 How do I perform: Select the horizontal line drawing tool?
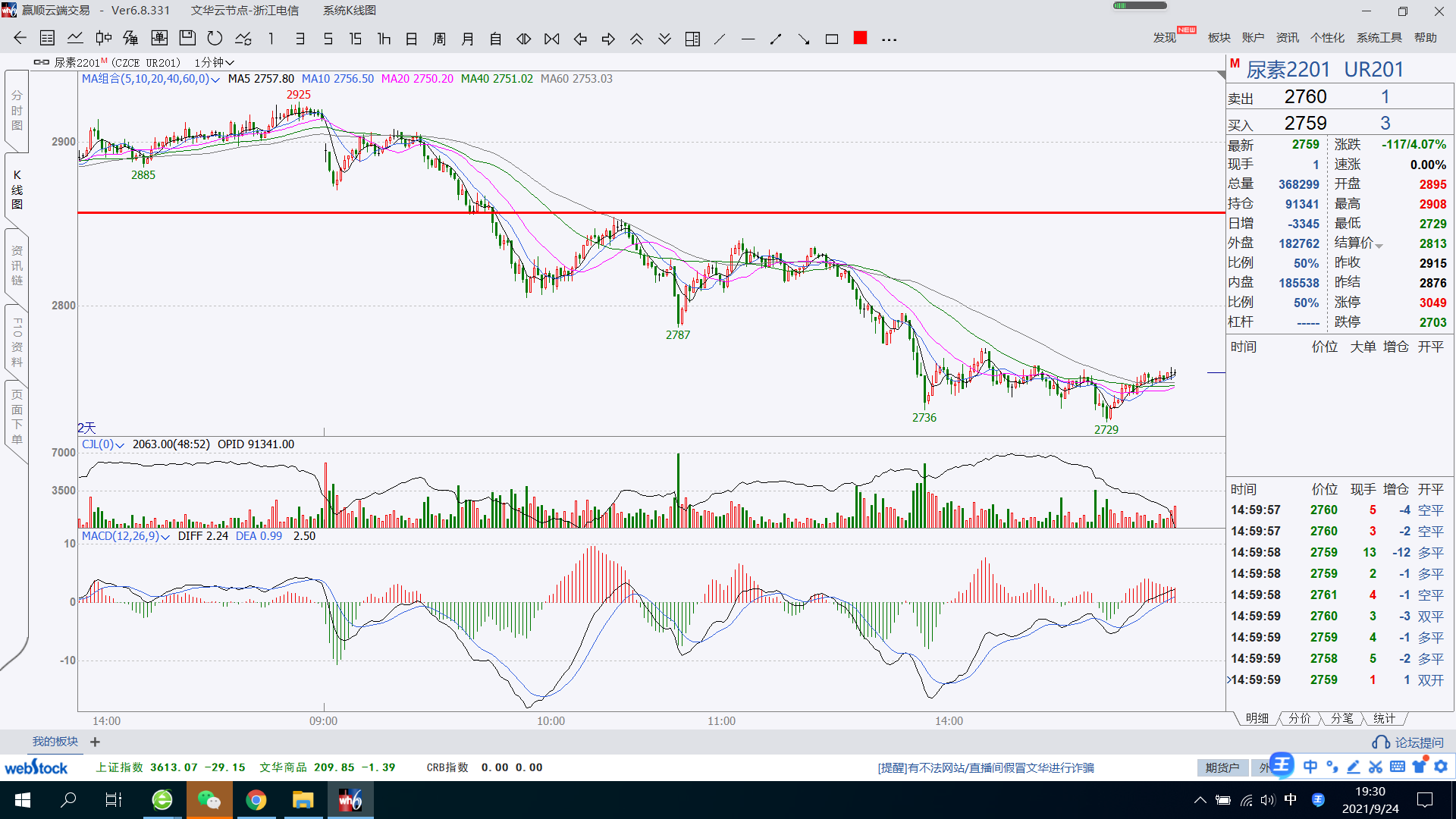pos(748,39)
